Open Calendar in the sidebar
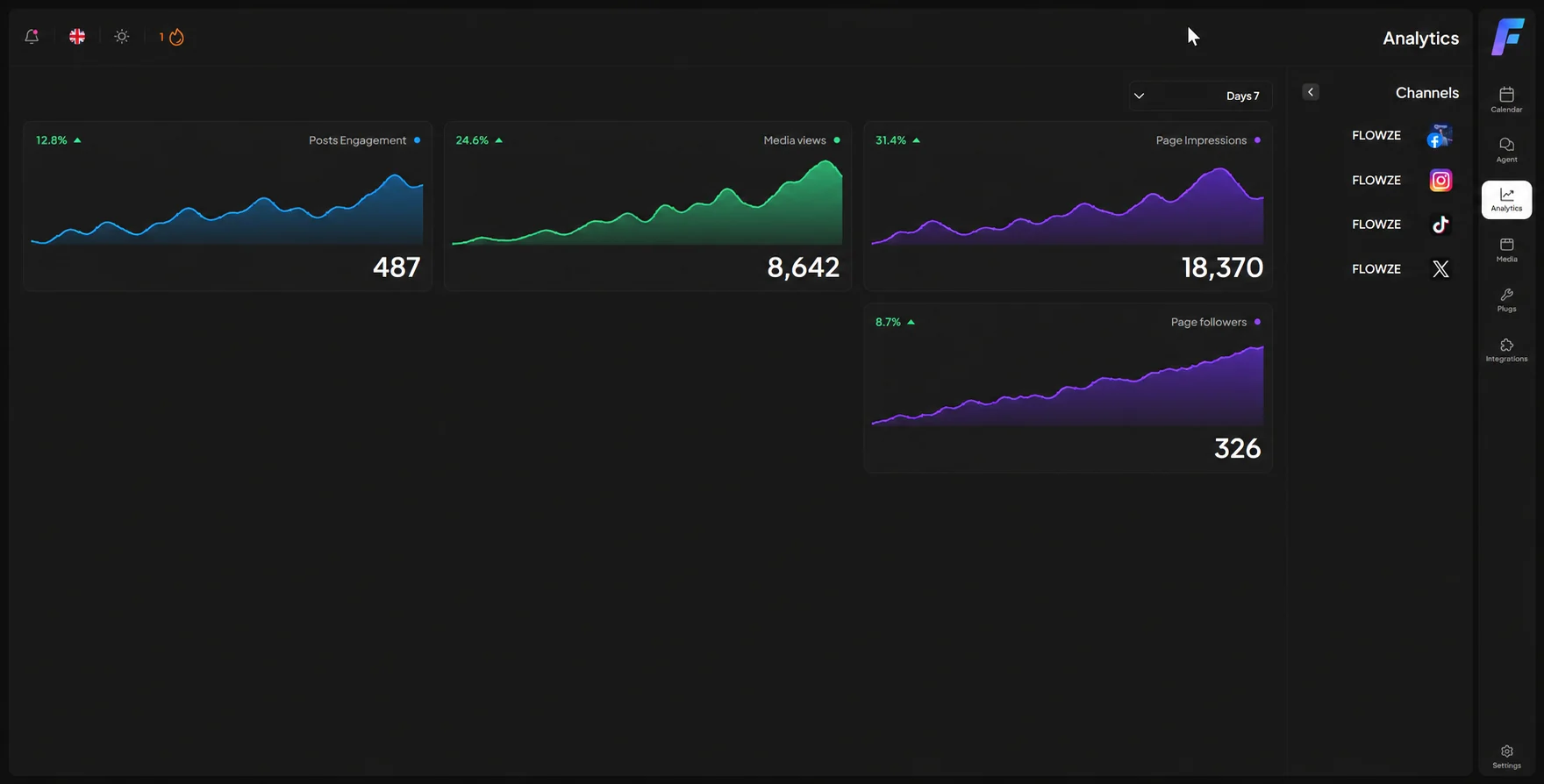Image resolution: width=1544 pixels, height=784 pixels. tap(1506, 100)
